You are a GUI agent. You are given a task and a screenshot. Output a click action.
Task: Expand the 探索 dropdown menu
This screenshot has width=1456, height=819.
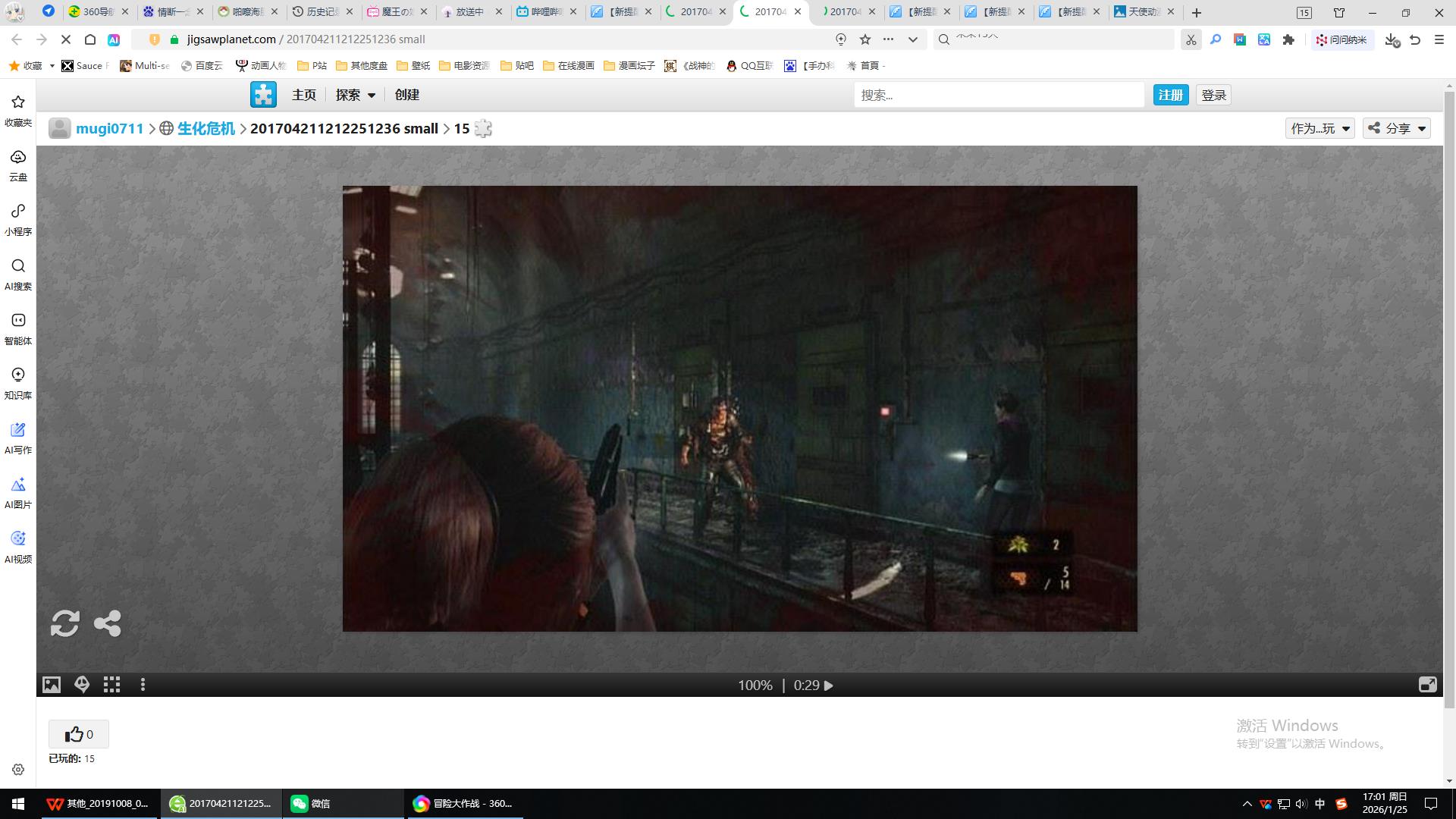[x=356, y=95]
